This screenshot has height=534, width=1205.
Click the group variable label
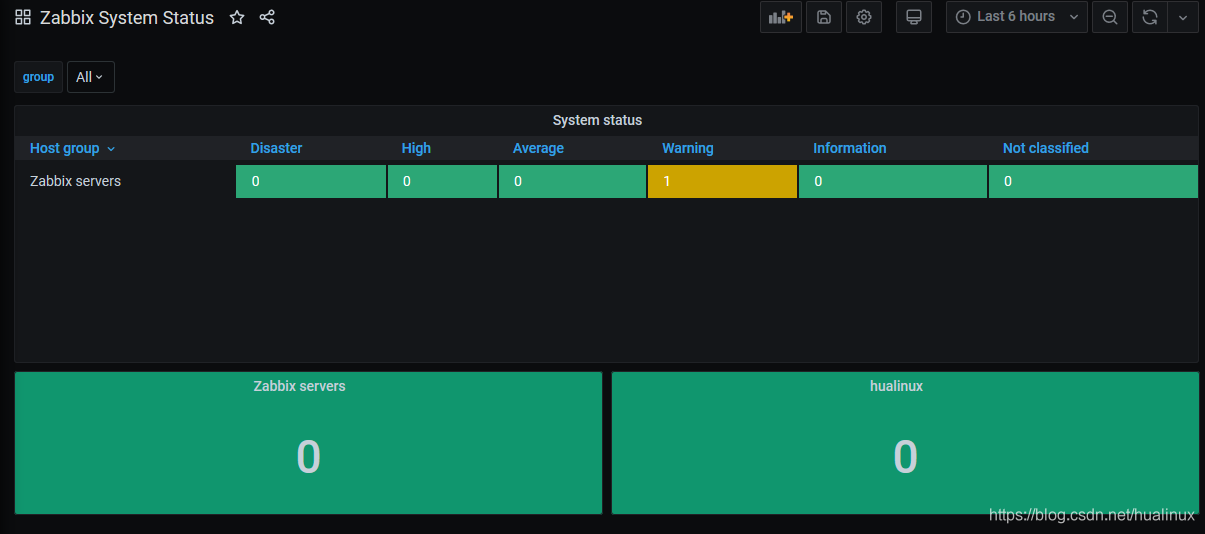(38, 77)
